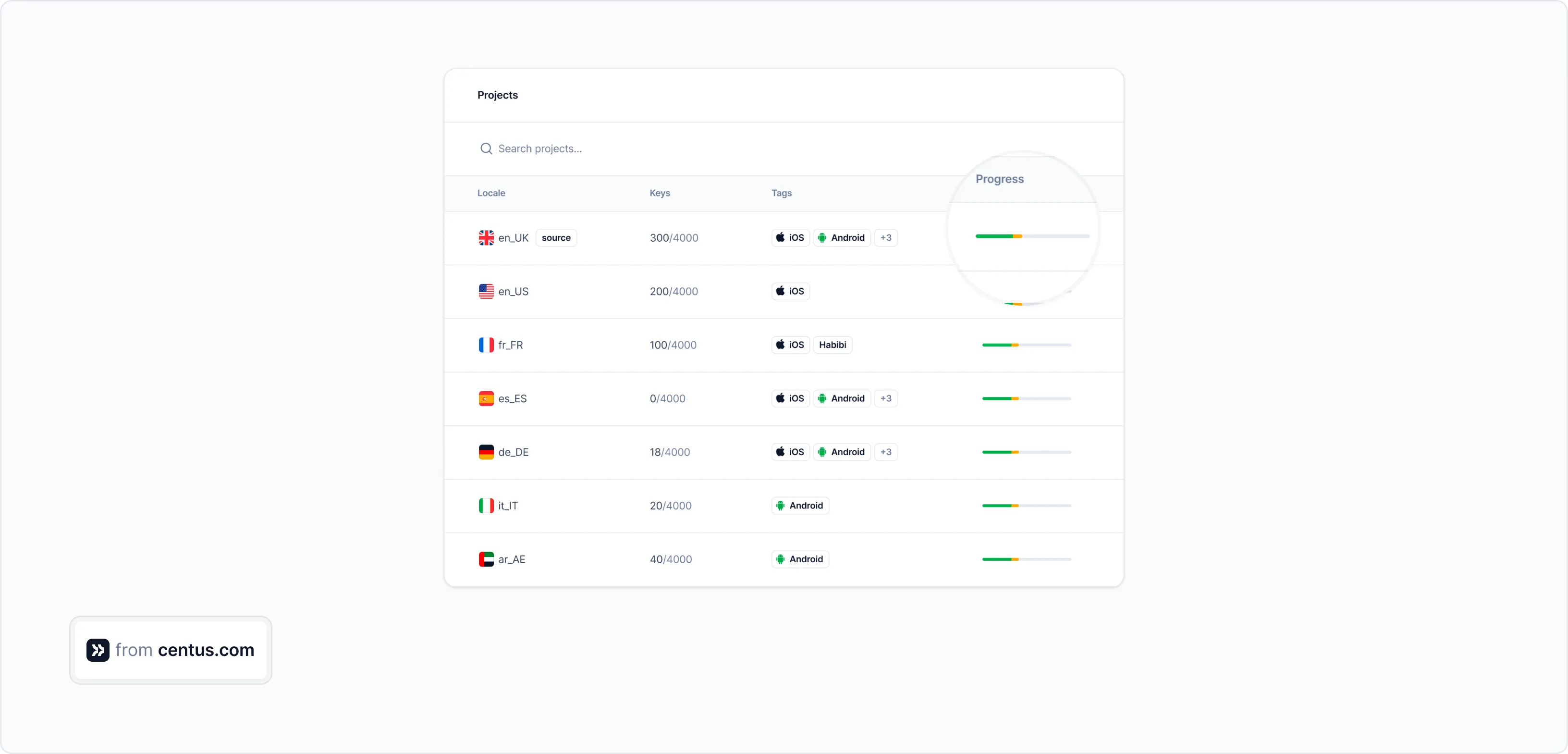Expand the +3 tags on the es_ES row

click(886, 398)
